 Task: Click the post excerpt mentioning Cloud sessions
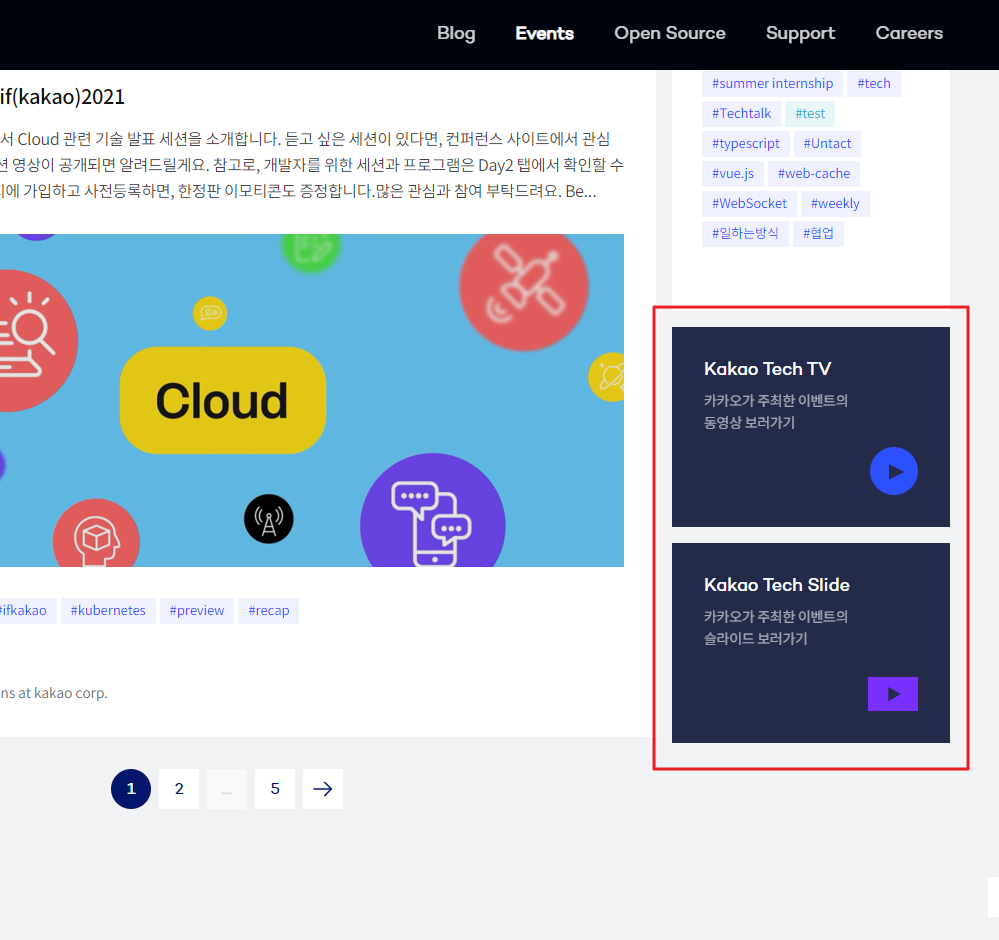tap(312, 165)
